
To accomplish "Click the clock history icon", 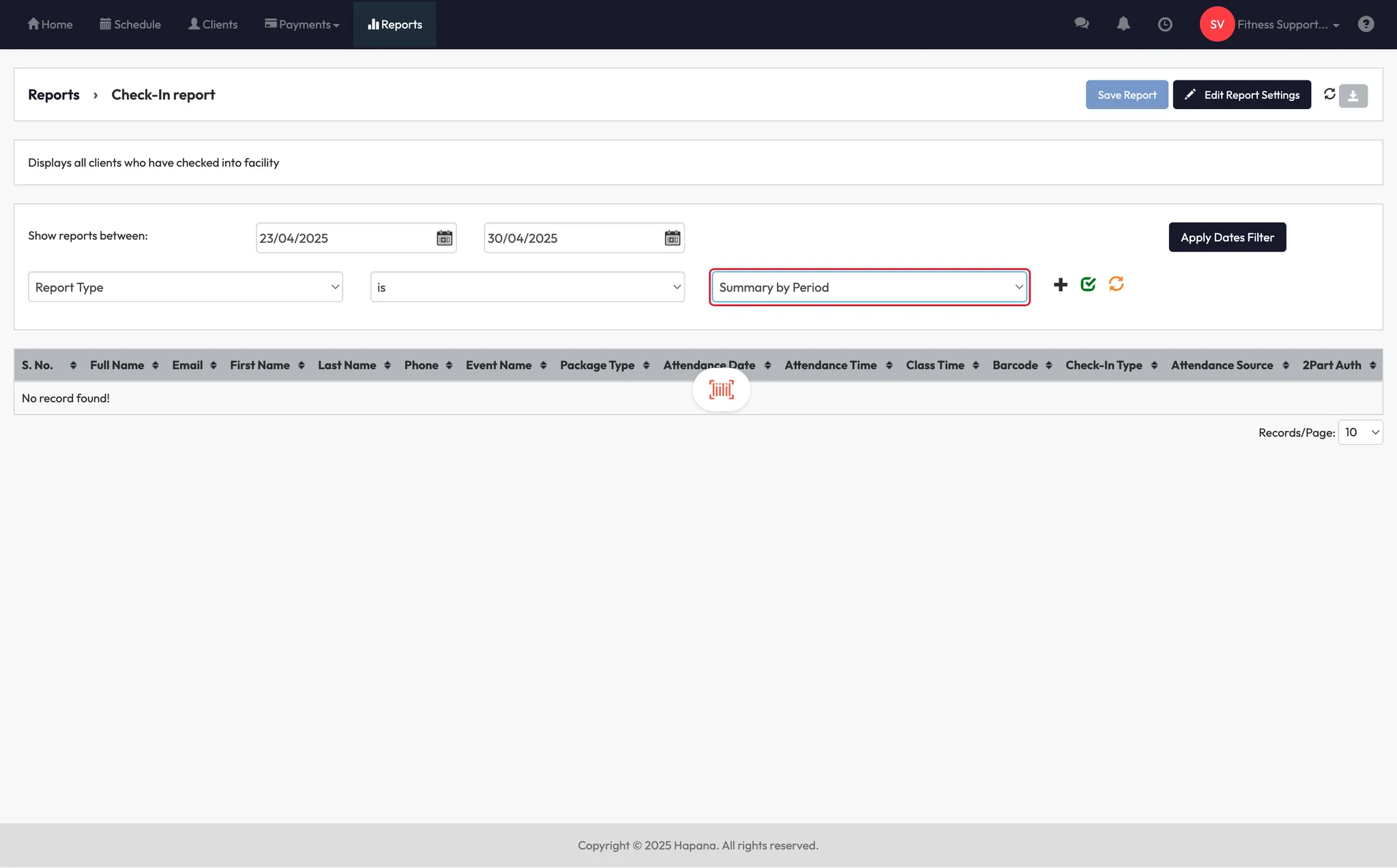I will point(1165,25).
